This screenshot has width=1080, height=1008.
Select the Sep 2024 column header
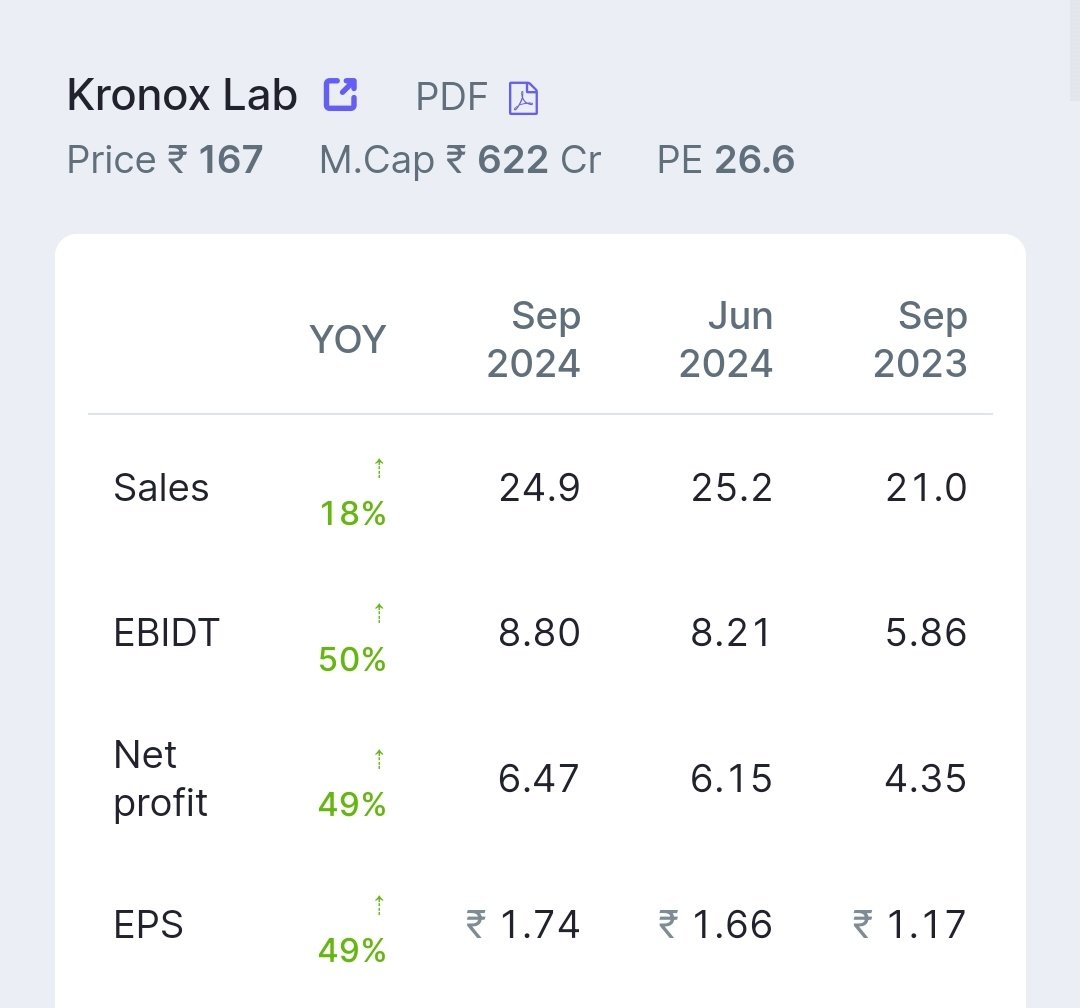click(x=534, y=340)
